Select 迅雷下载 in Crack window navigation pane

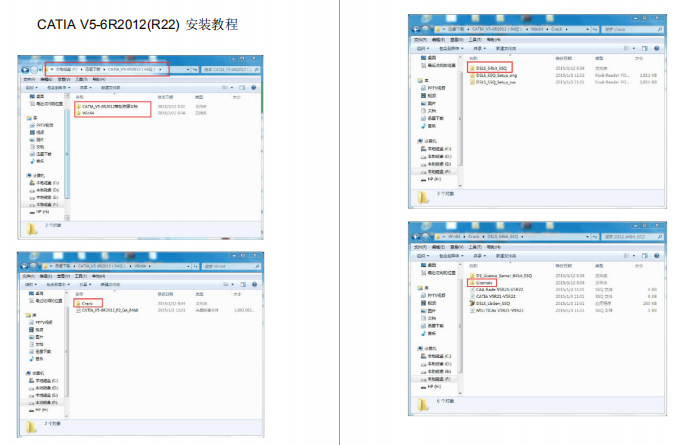(x=432, y=118)
